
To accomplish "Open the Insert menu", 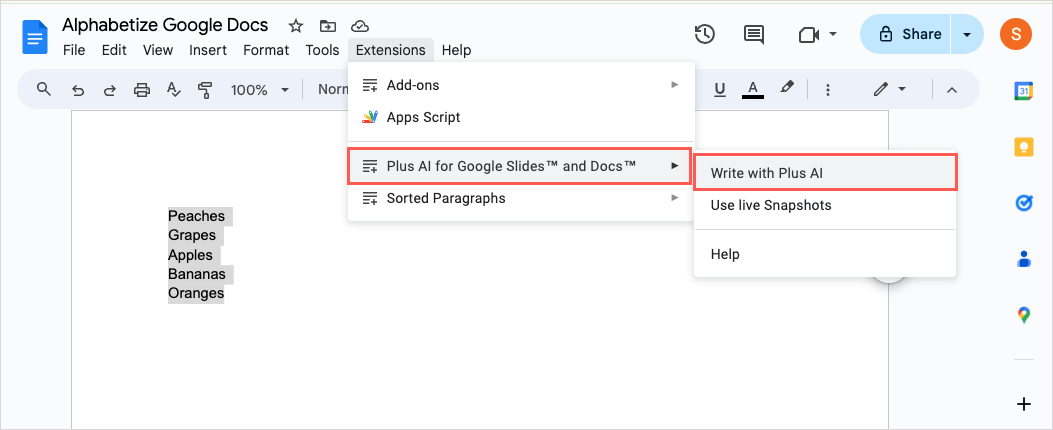I will point(208,50).
